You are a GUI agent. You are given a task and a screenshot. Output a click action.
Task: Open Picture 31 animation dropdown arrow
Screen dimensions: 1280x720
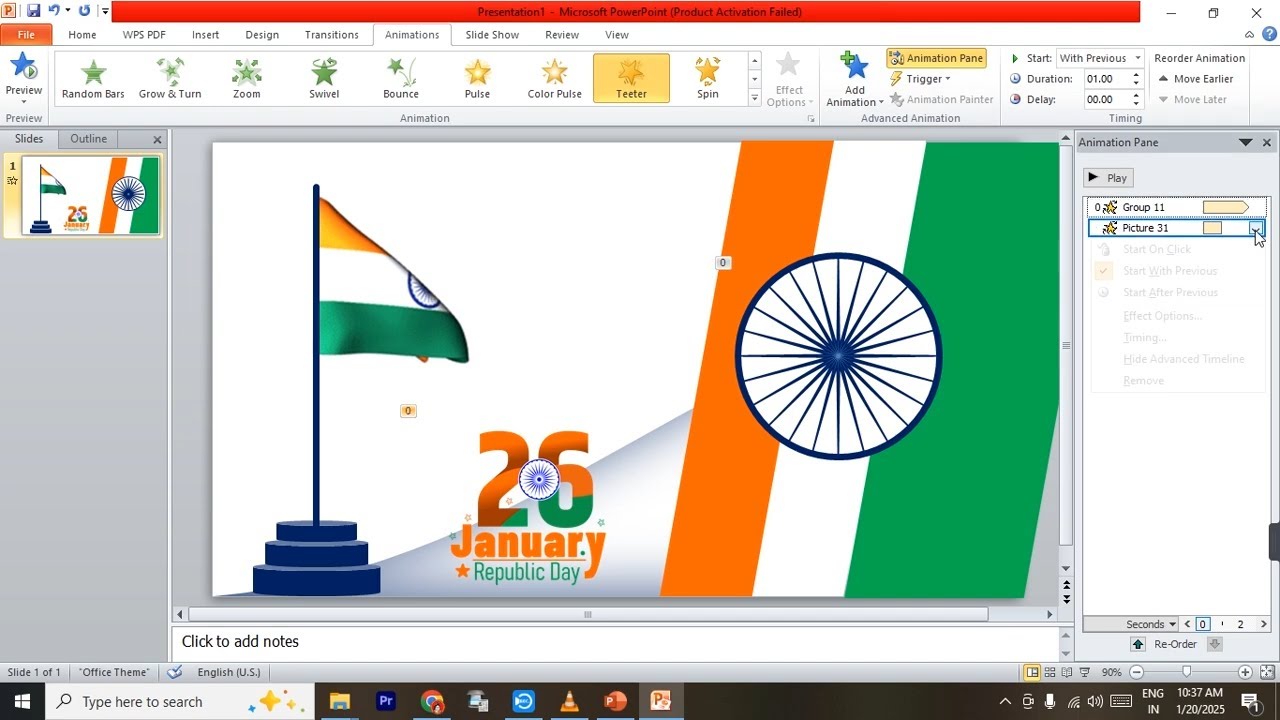pyautogui.click(x=1256, y=228)
